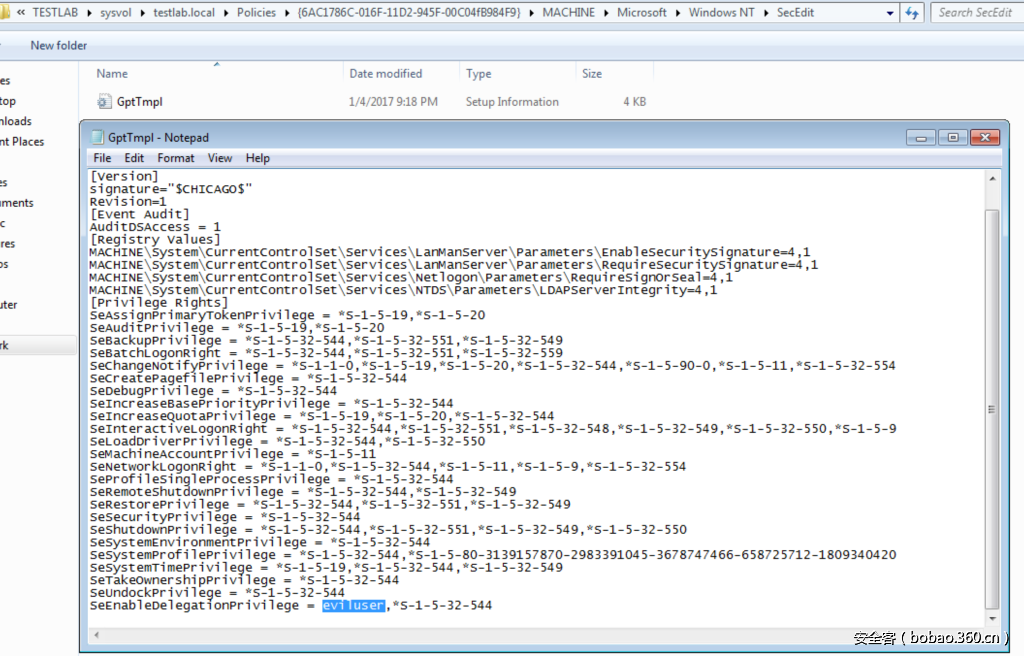Click the AuditDSAccess = 1 line

(155, 227)
